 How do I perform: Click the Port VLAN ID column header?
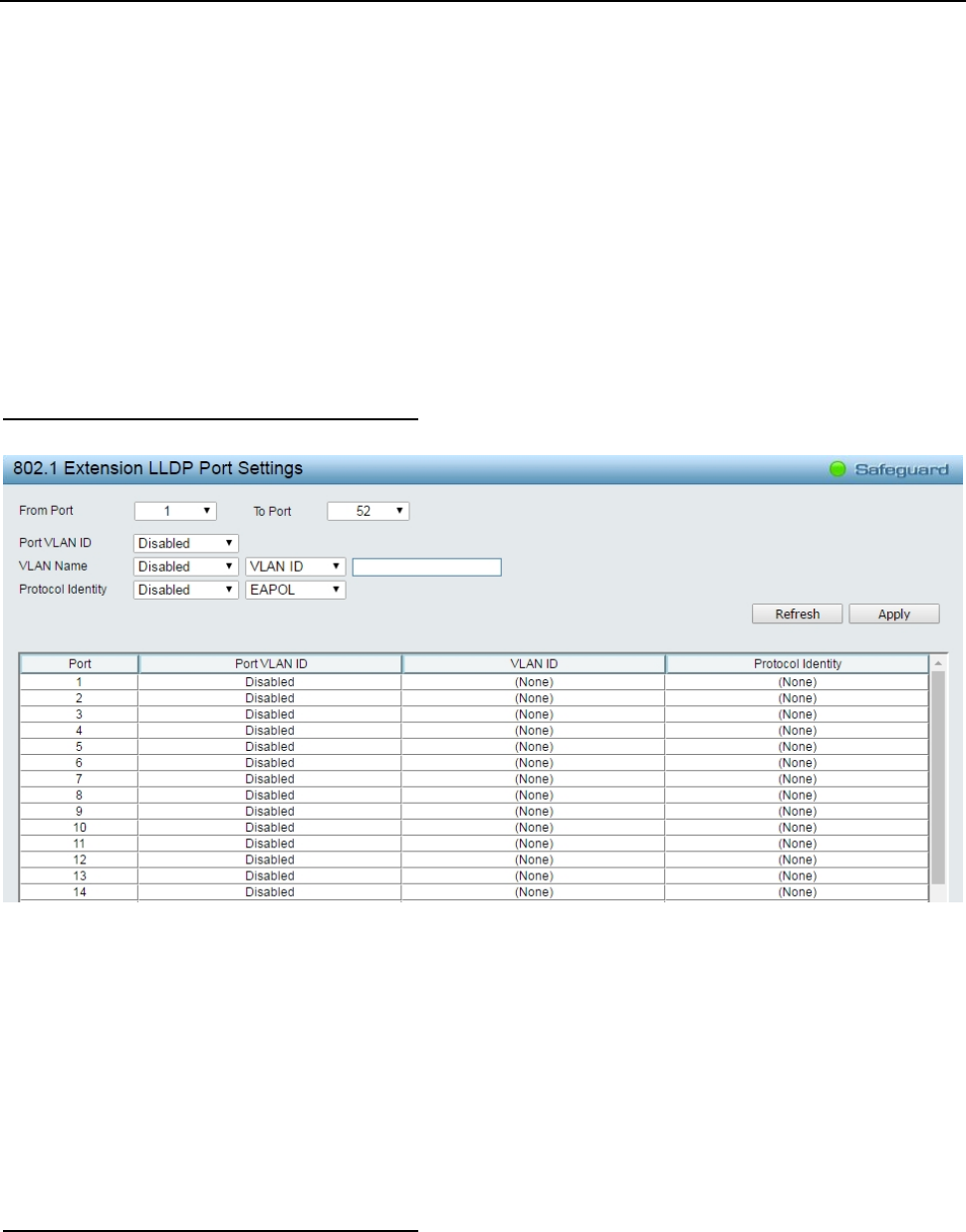point(271,663)
